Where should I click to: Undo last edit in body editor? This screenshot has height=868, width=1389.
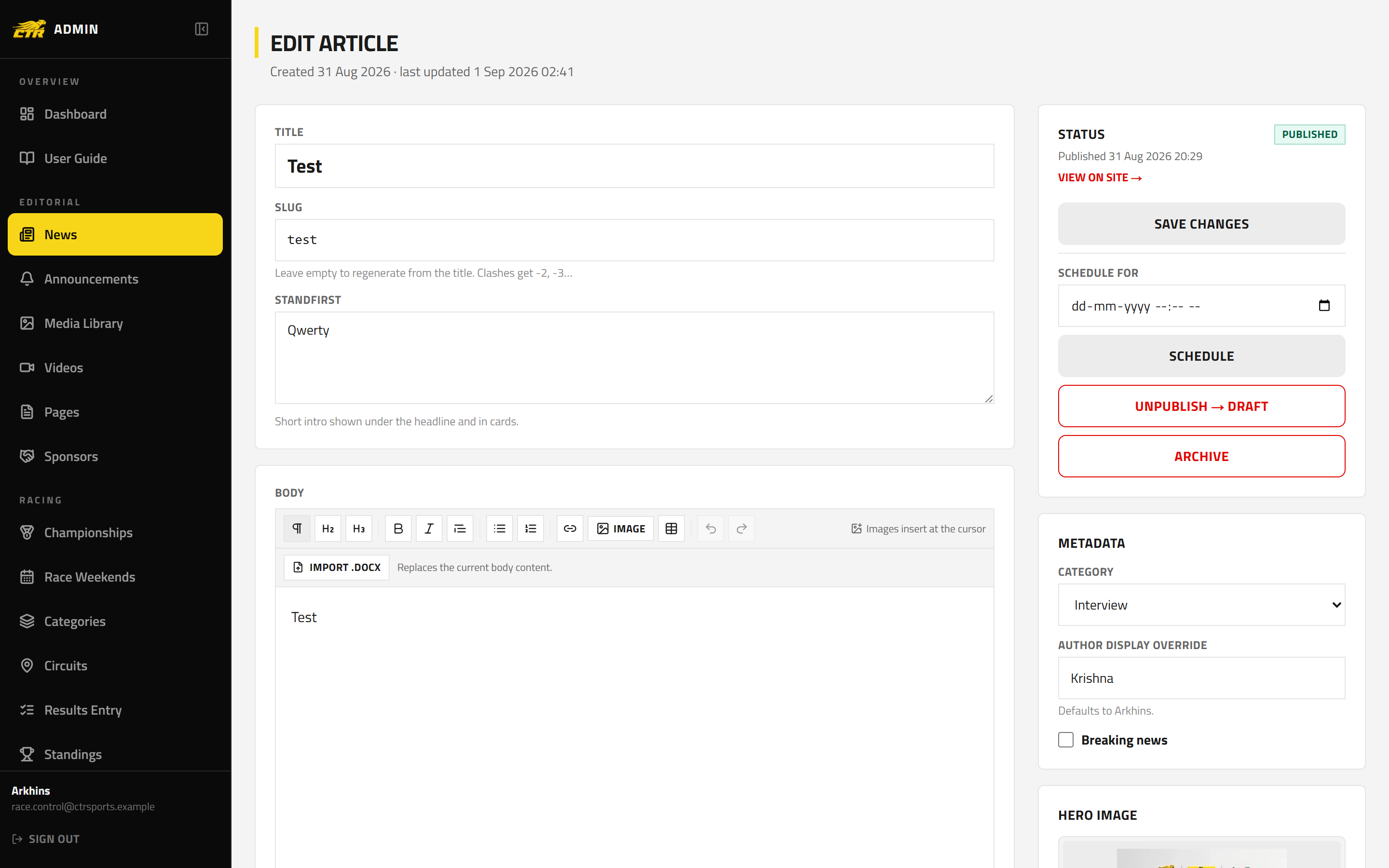pos(710,528)
